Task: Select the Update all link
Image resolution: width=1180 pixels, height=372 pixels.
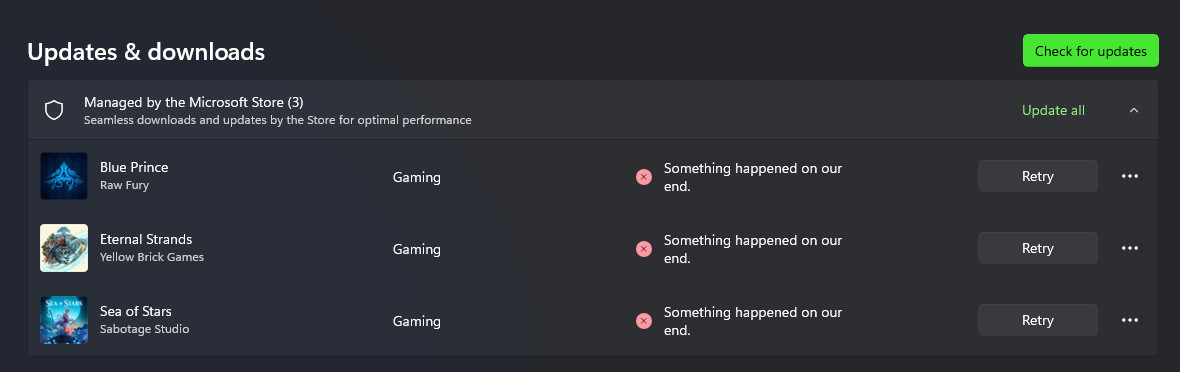Action: click(1054, 111)
